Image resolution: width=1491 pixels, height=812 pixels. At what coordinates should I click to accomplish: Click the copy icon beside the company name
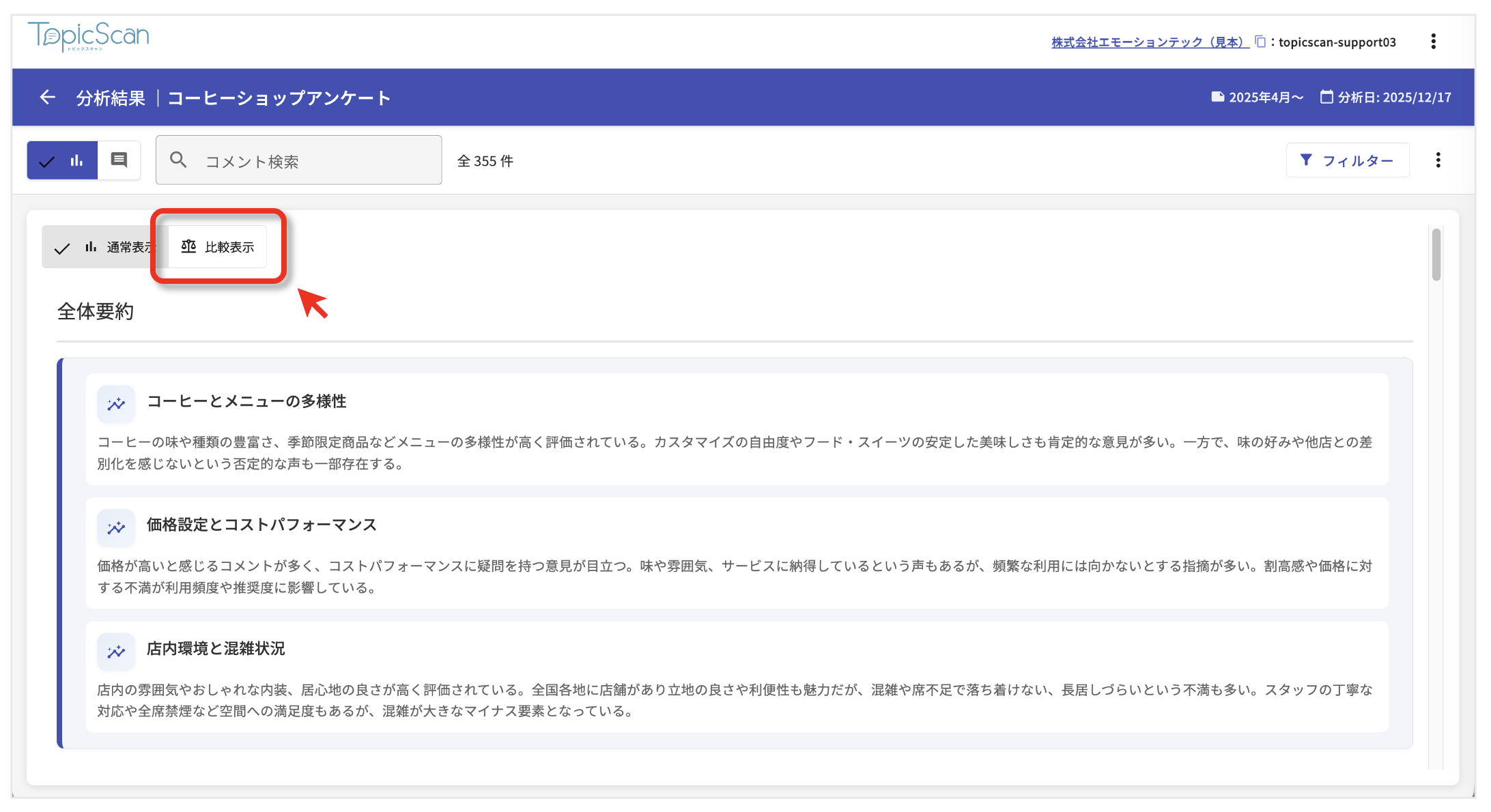point(1260,42)
